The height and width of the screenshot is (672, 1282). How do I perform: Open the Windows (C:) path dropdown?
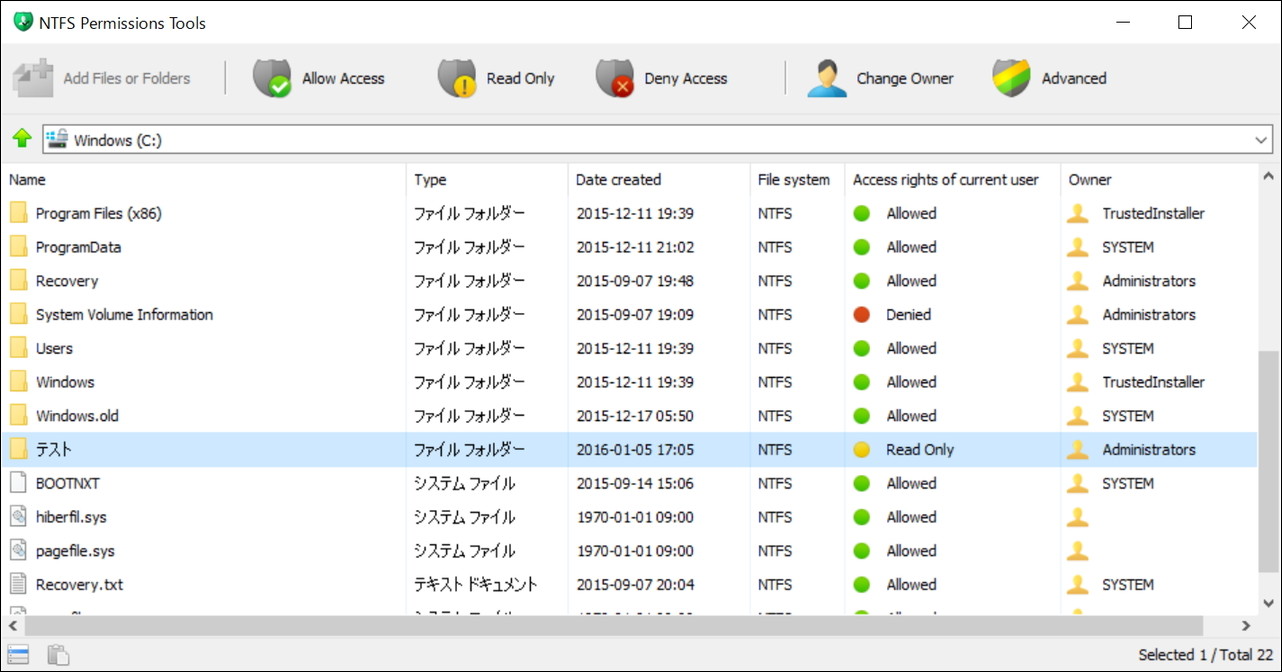click(x=1261, y=139)
